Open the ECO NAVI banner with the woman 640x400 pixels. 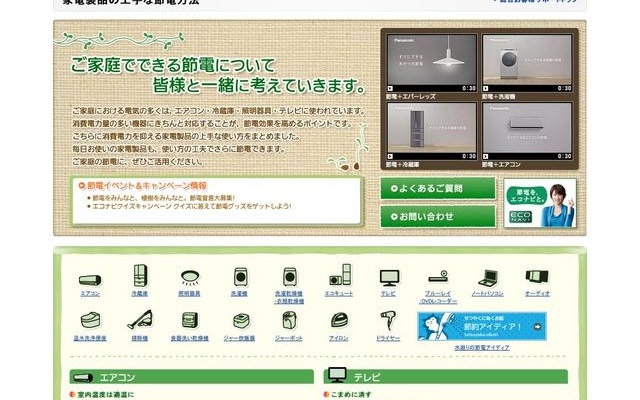(540, 203)
